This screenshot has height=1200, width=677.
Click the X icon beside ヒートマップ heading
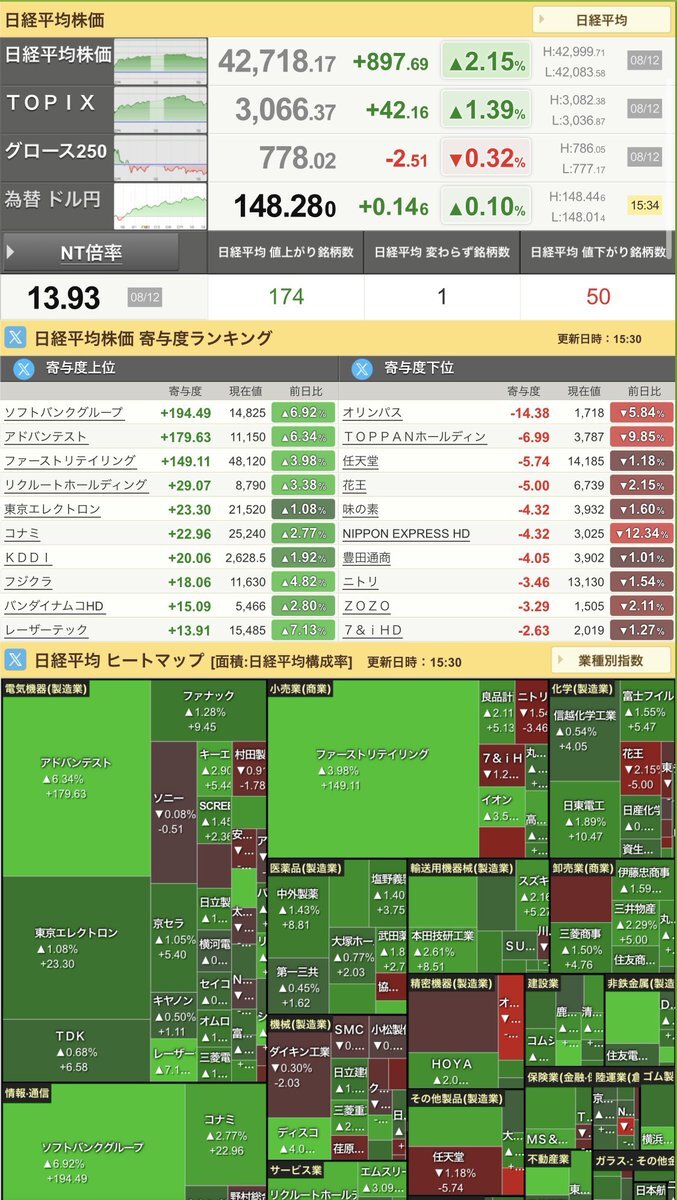point(15,660)
